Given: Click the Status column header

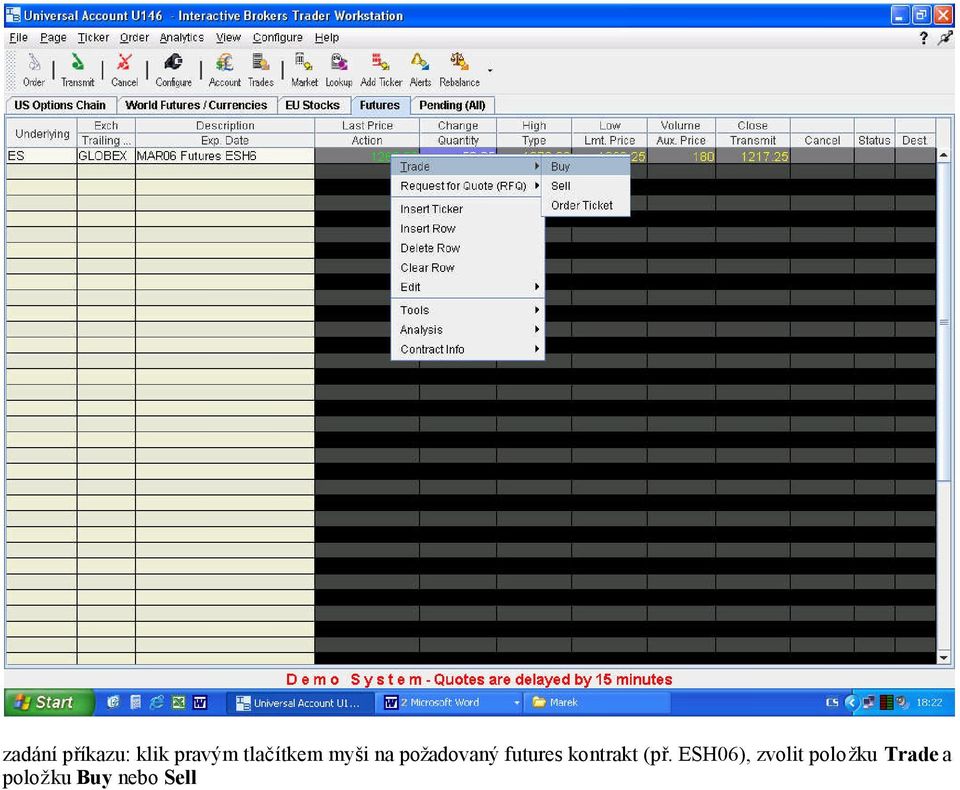Looking at the screenshot, I should coord(874,140).
